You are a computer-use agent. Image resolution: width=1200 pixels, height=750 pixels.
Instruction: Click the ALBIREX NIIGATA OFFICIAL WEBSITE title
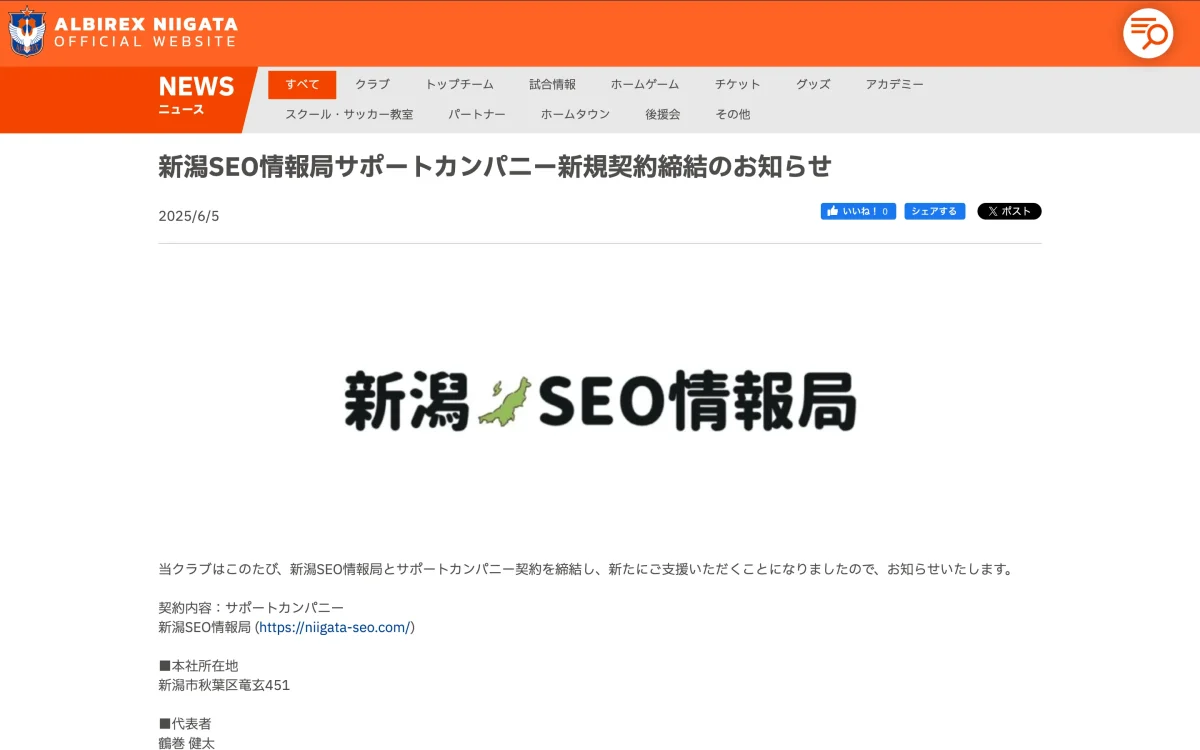(x=146, y=32)
